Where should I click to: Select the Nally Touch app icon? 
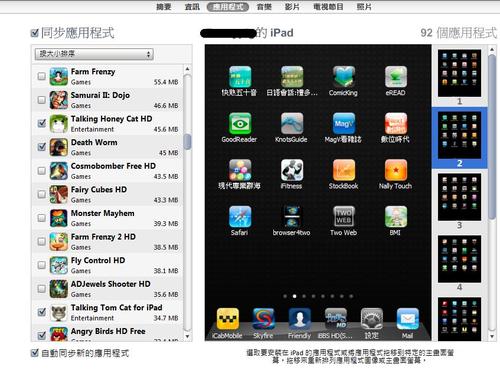pos(396,170)
